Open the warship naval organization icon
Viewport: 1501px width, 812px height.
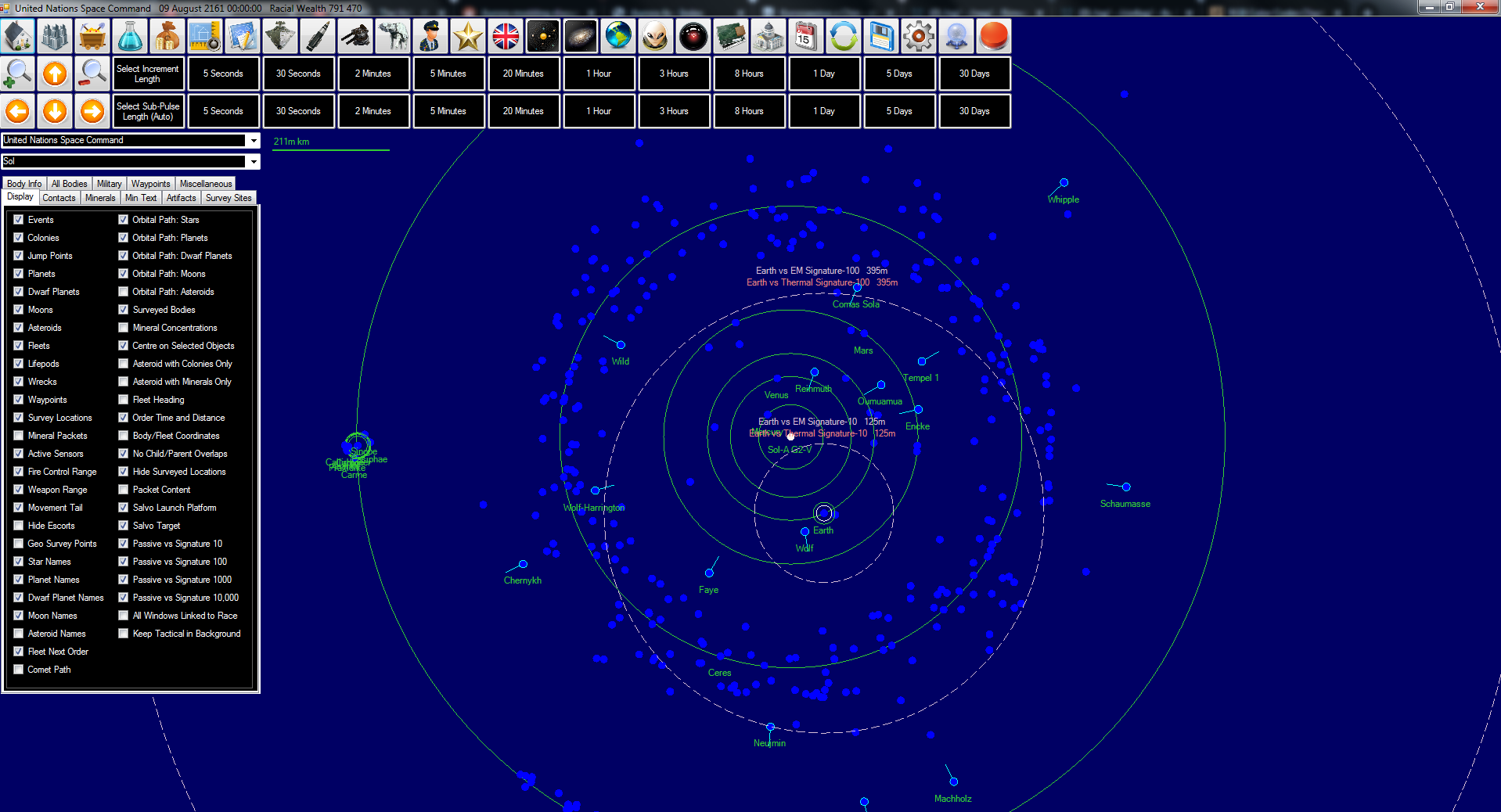pyautogui.click(x=281, y=36)
